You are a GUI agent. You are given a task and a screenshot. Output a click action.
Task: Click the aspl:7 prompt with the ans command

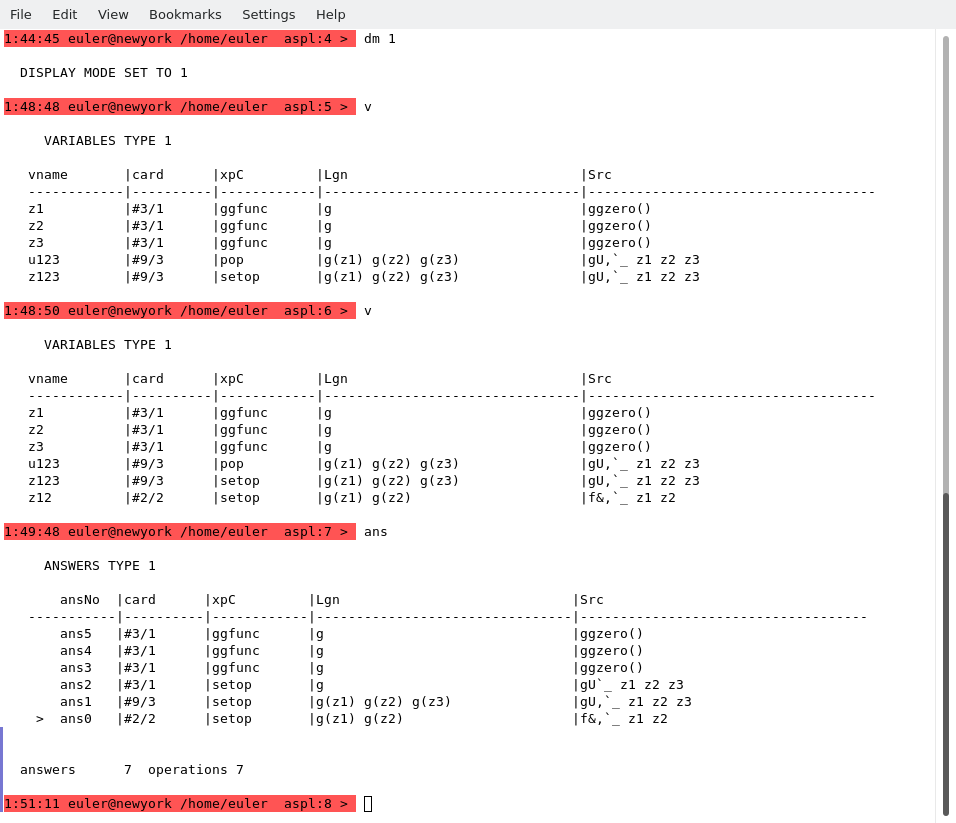pos(180,532)
